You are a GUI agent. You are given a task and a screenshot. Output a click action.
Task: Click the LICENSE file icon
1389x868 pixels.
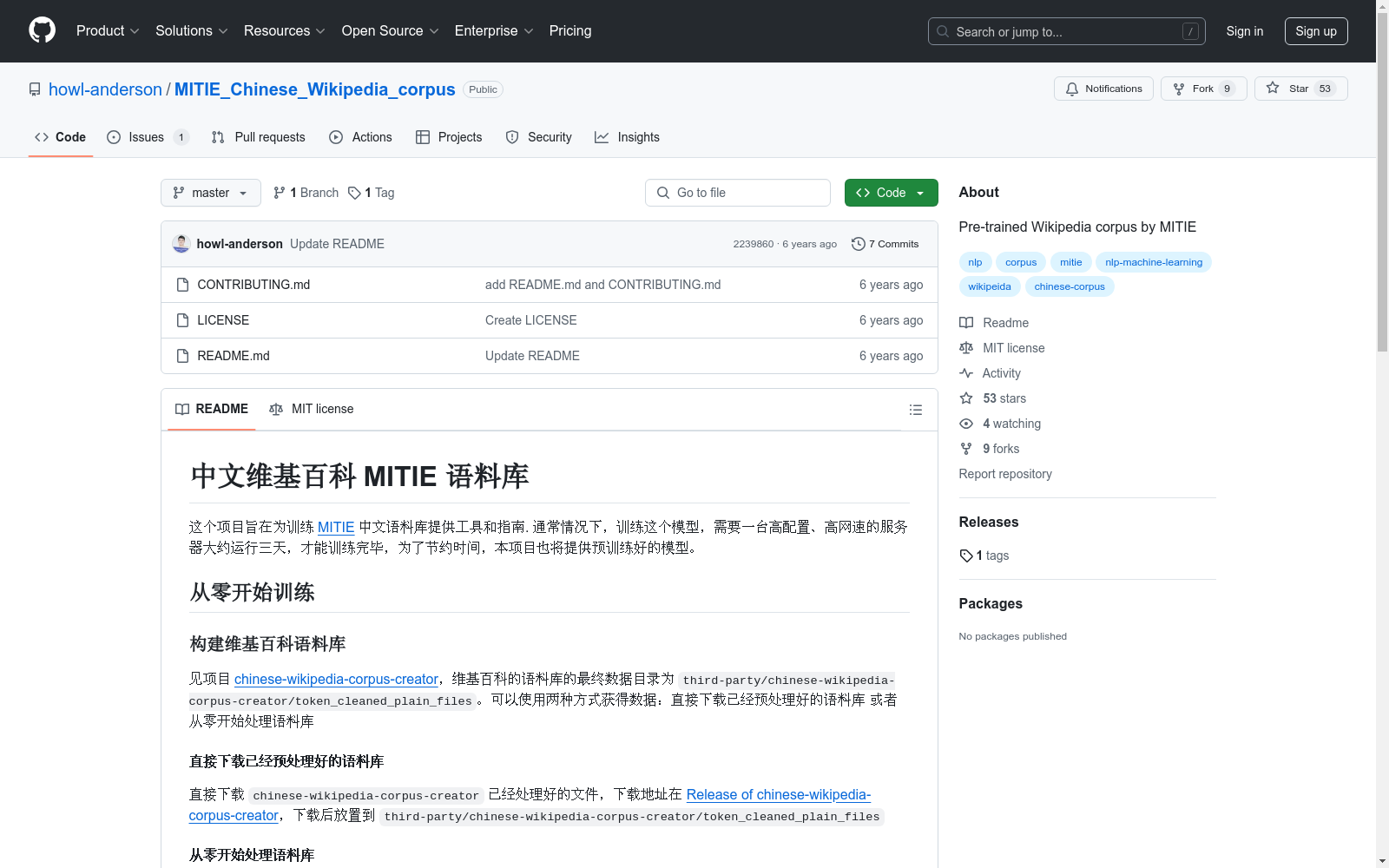[182, 320]
